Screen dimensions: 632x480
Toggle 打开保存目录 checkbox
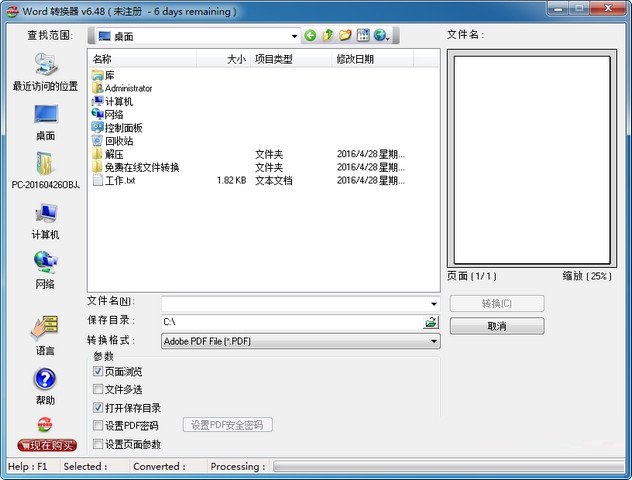pyautogui.click(x=98, y=407)
